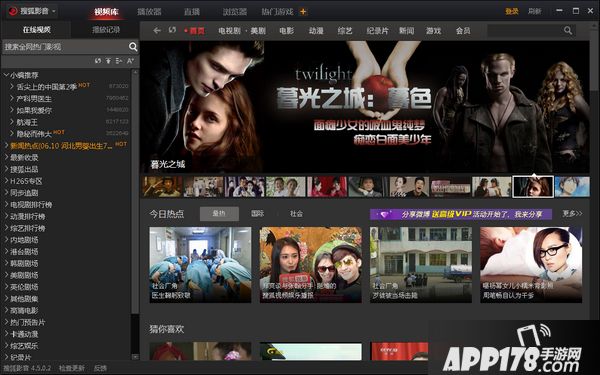Click the page reload icon beside back arrow
Viewport: 600px width, 375px height.
(172, 30)
